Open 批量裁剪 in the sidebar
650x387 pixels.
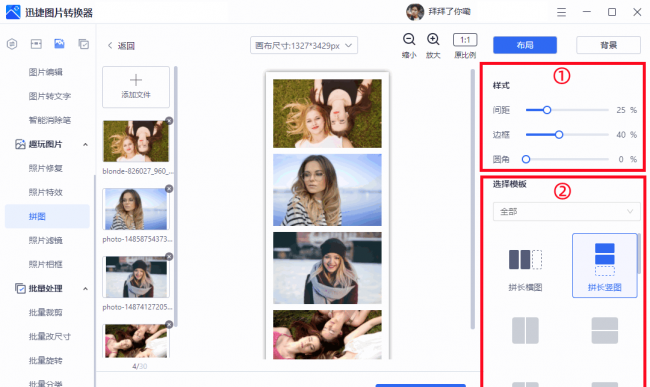coord(46,312)
